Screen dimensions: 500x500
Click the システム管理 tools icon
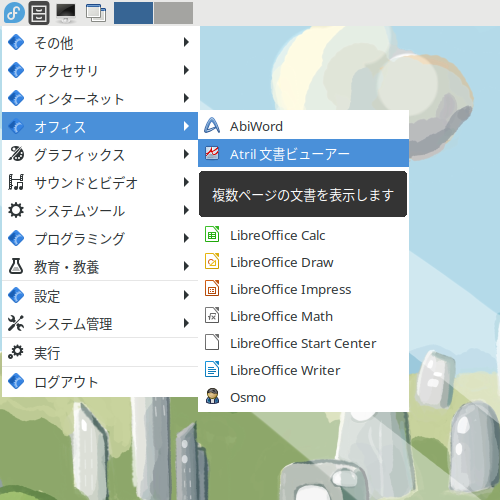tap(16, 323)
